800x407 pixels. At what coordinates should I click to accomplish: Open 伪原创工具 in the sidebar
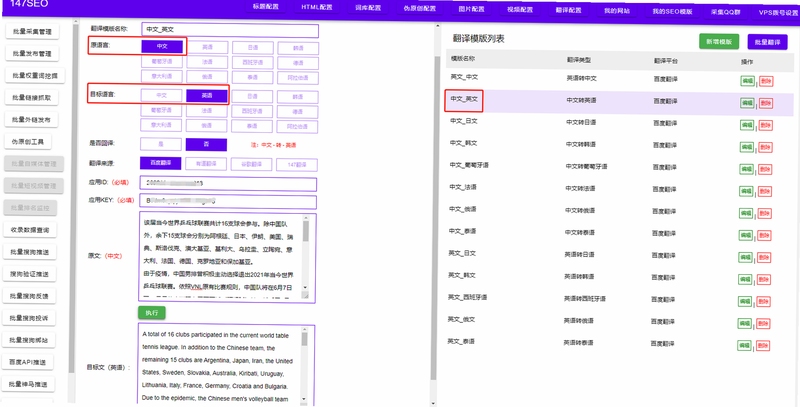(x=28, y=142)
